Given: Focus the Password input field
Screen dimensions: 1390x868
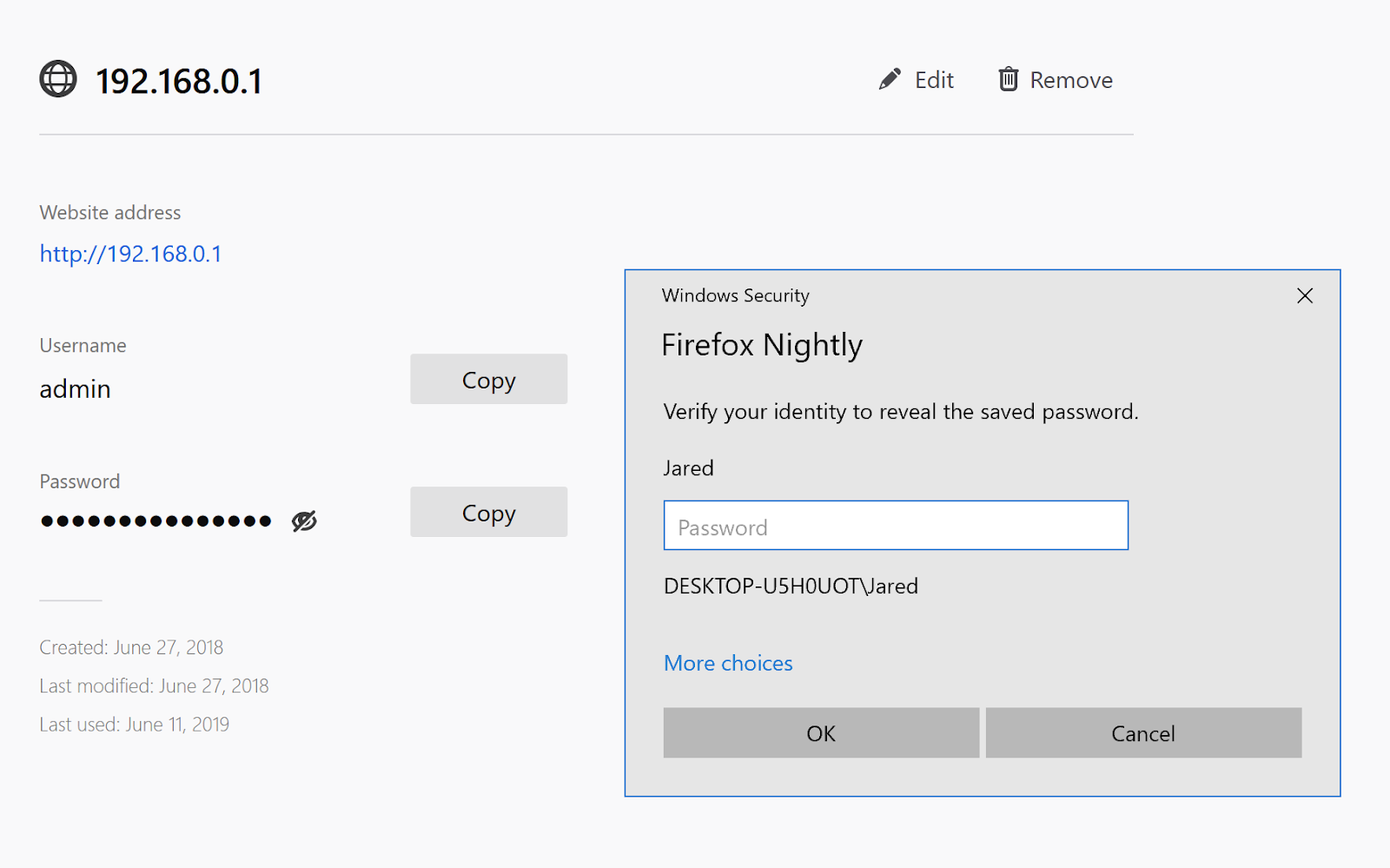Looking at the screenshot, I should [x=895, y=525].
